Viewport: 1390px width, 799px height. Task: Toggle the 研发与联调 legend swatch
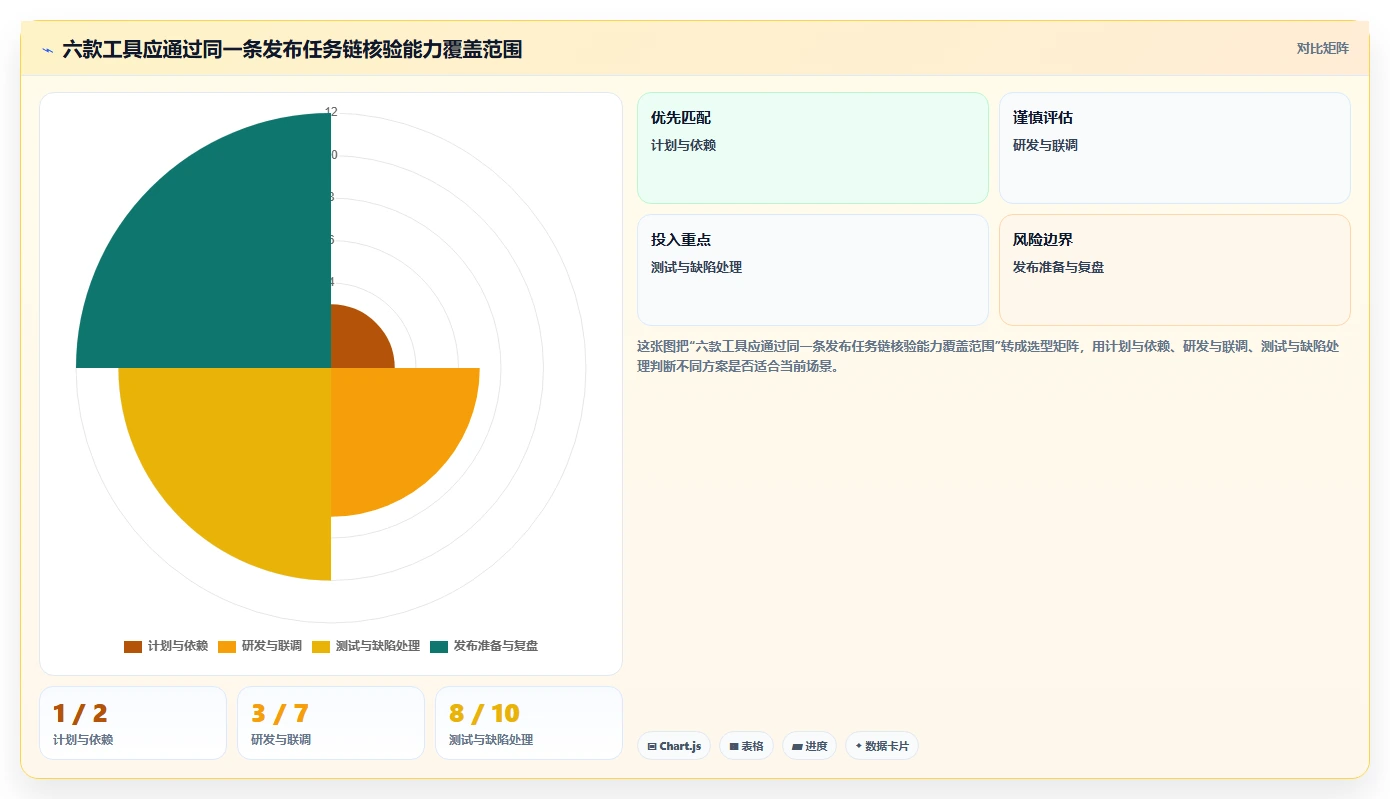(x=227, y=647)
